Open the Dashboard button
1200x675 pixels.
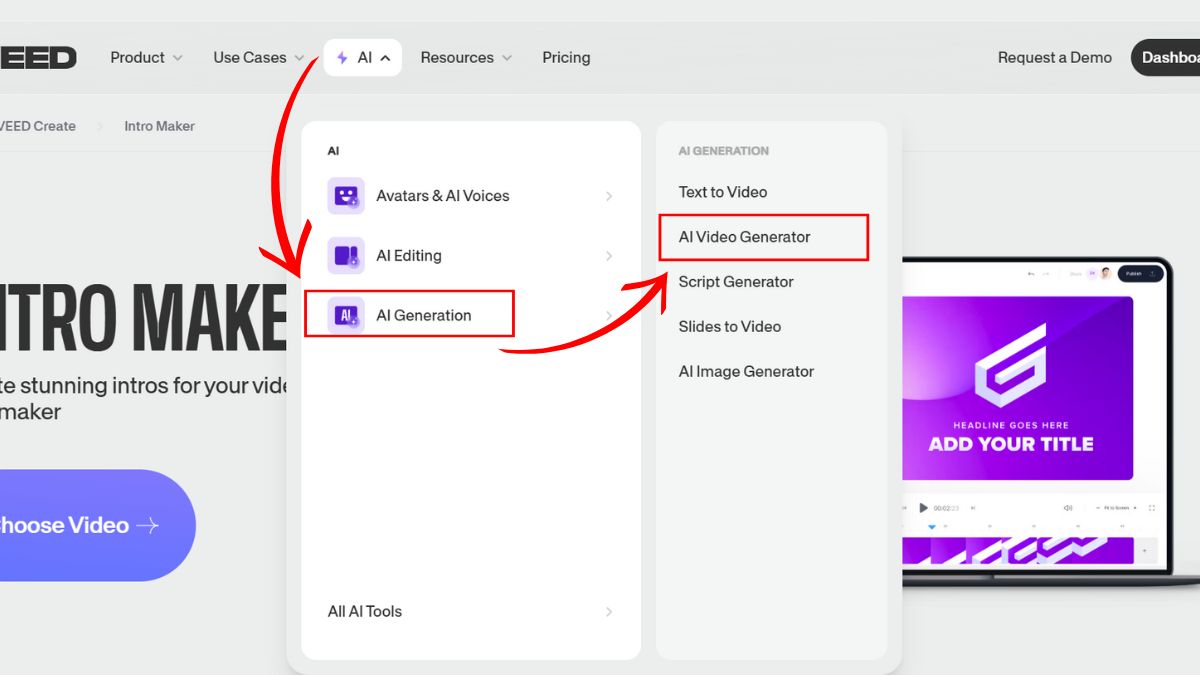click(x=1166, y=58)
